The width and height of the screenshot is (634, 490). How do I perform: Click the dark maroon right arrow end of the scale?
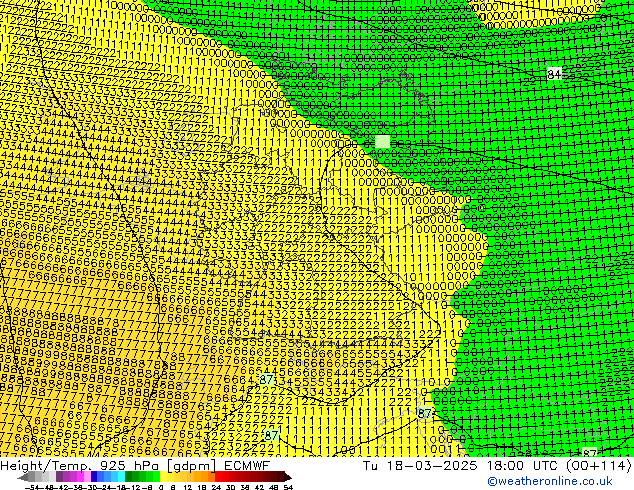click(287, 477)
